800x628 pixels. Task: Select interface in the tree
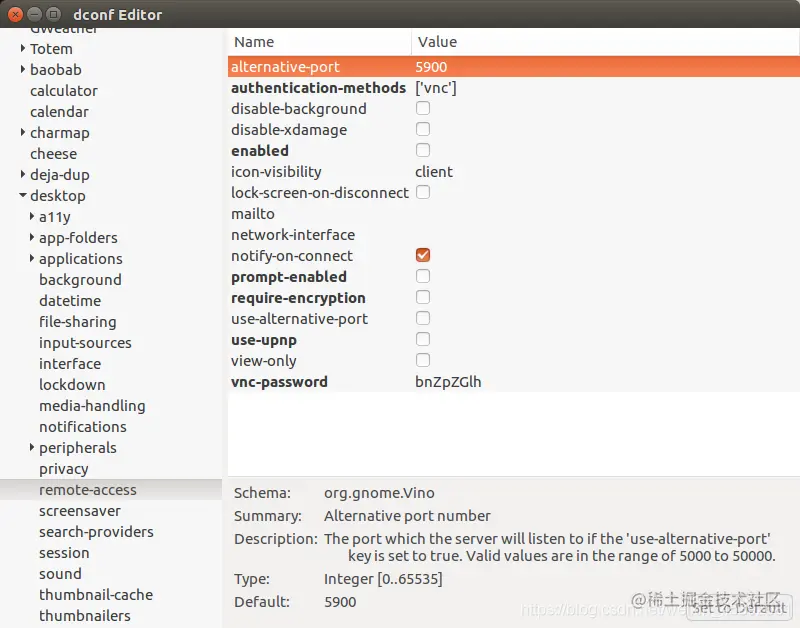(x=70, y=364)
